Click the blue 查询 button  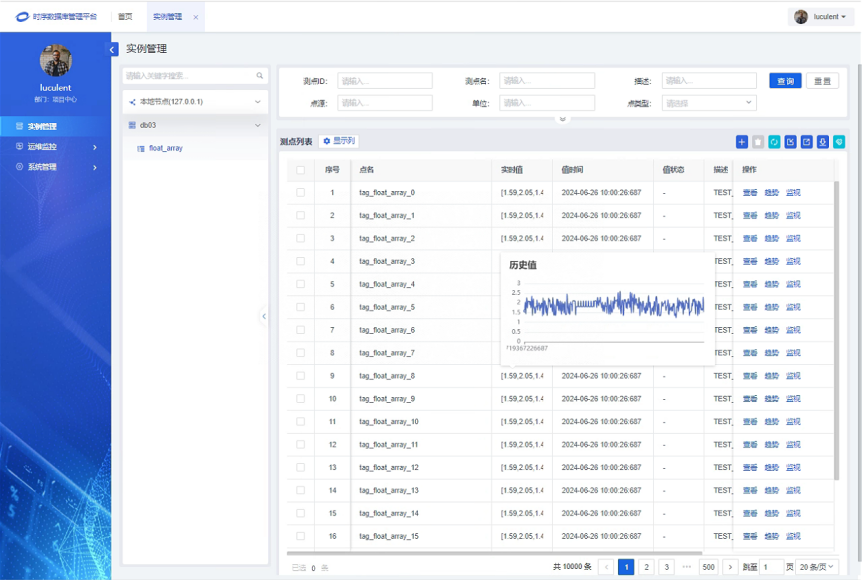(x=785, y=81)
